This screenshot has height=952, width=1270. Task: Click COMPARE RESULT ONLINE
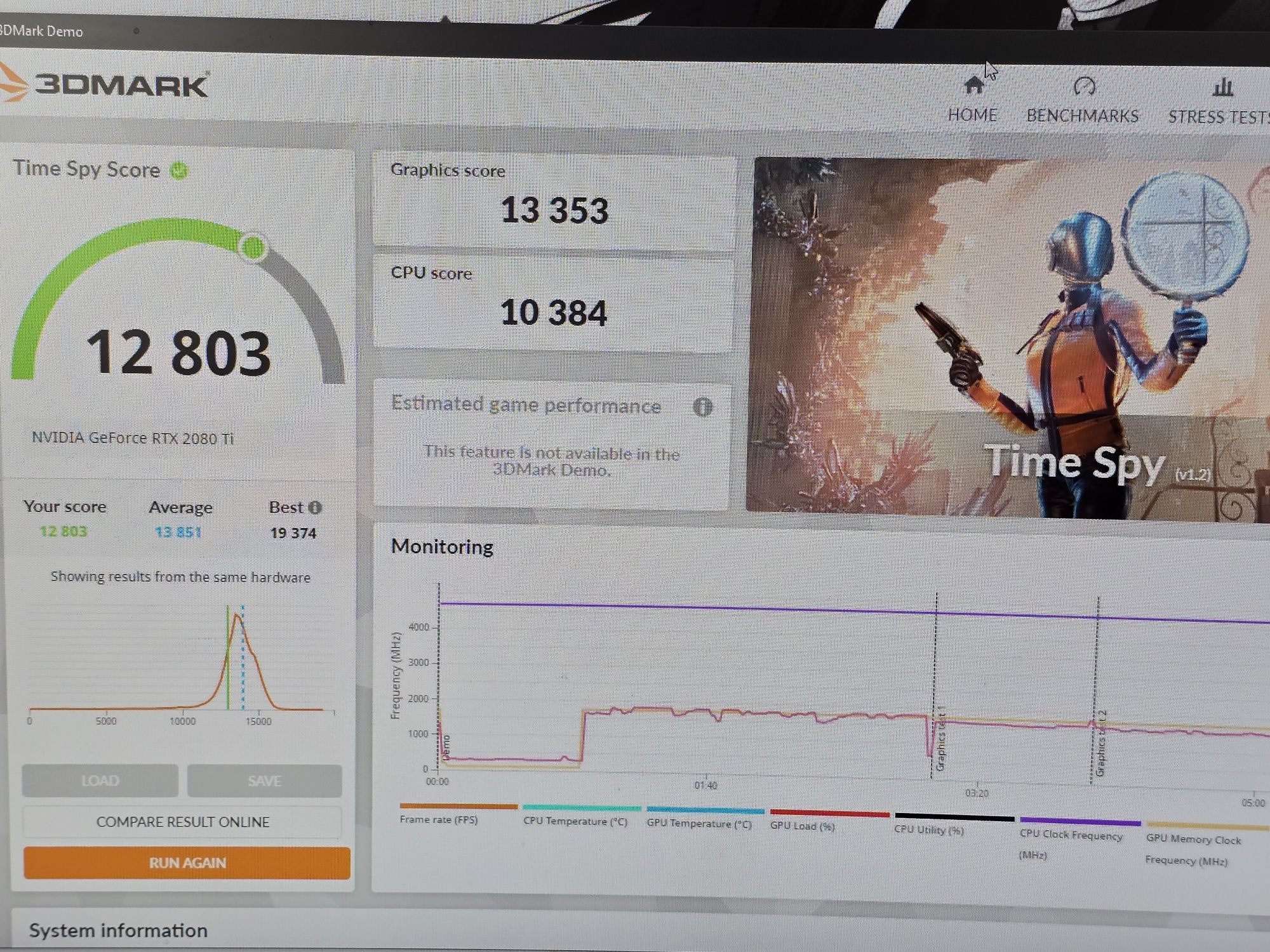coord(183,822)
